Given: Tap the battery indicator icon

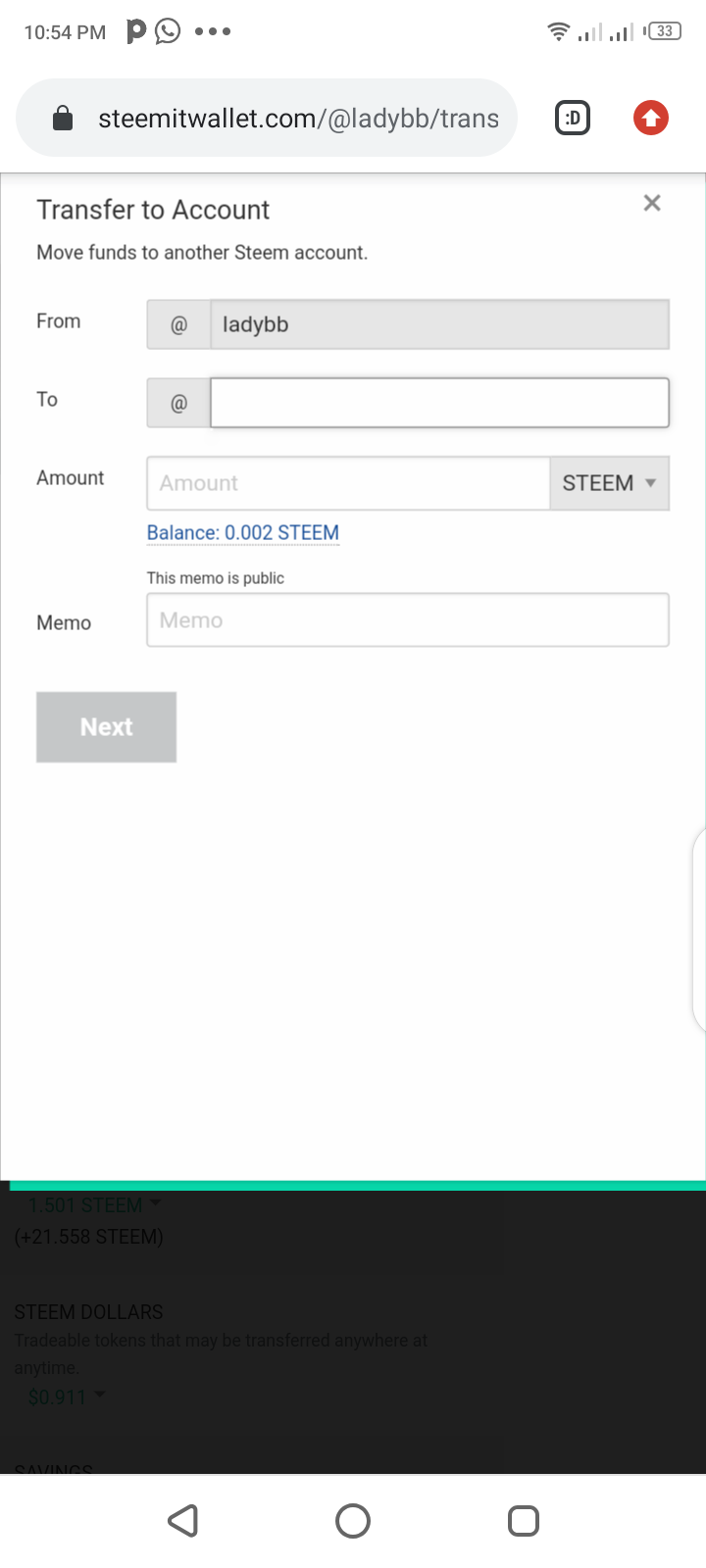Looking at the screenshot, I should (664, 31).
